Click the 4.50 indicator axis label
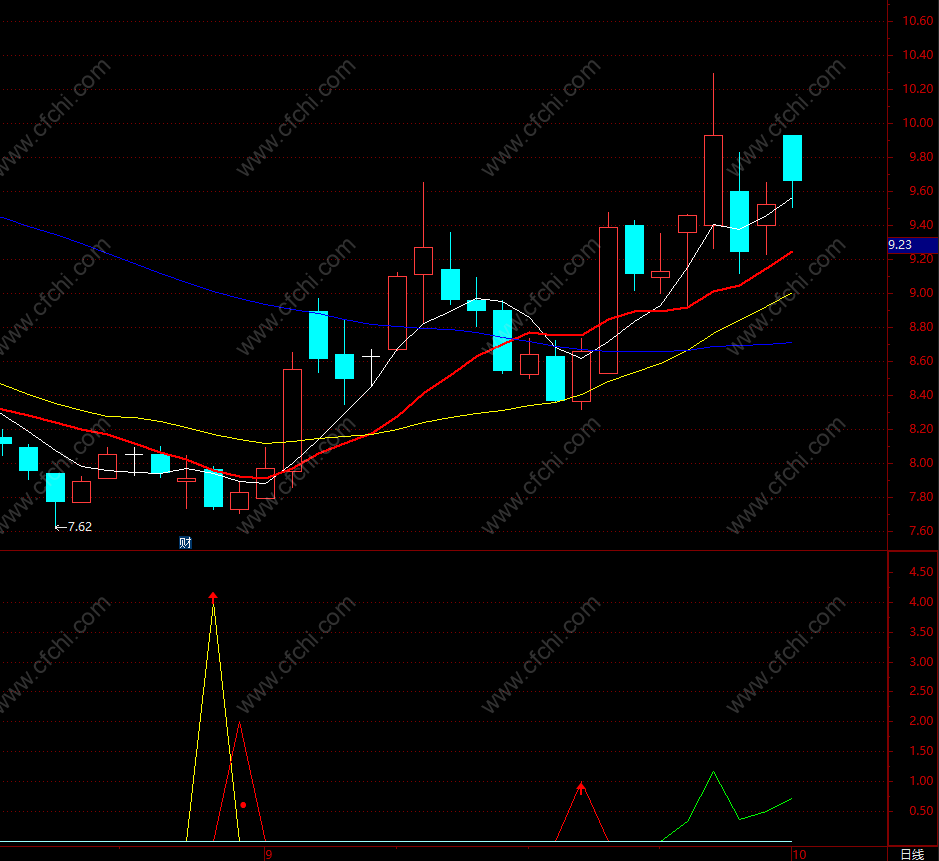Image resolution: width=939 pixels, height=861 pixels. tap(921, 572)
